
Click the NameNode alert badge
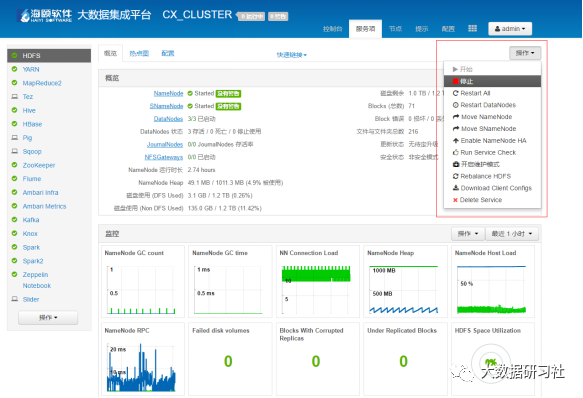(229, 93)
